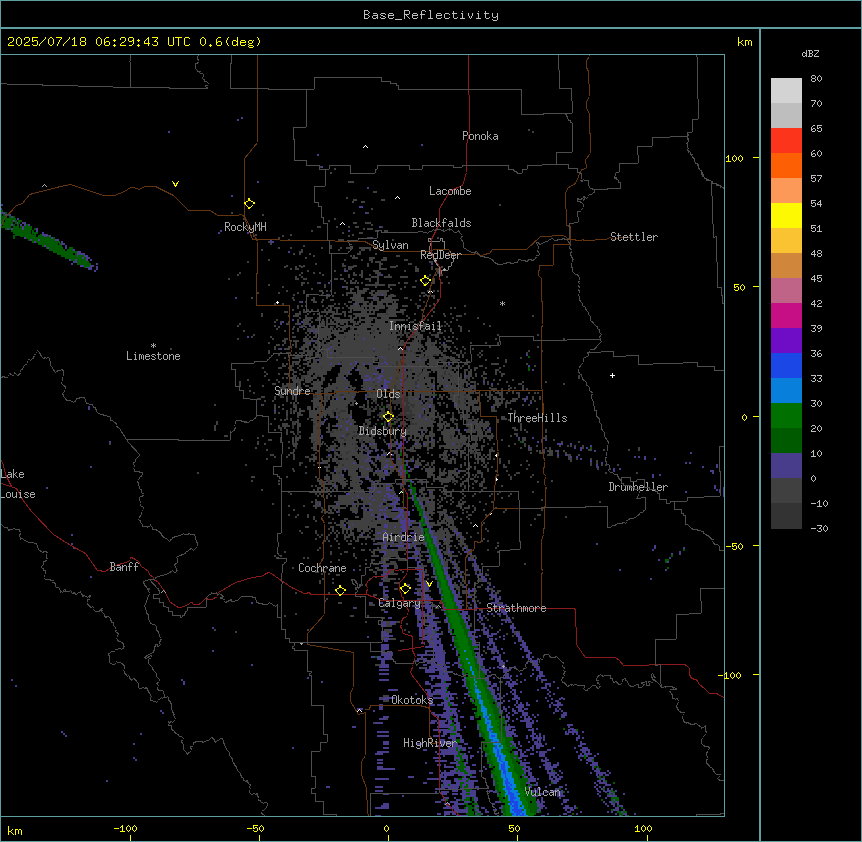Click the Cochrane city label
The height and width of the screenshot is (842, 862).
[x=322, y=568]
